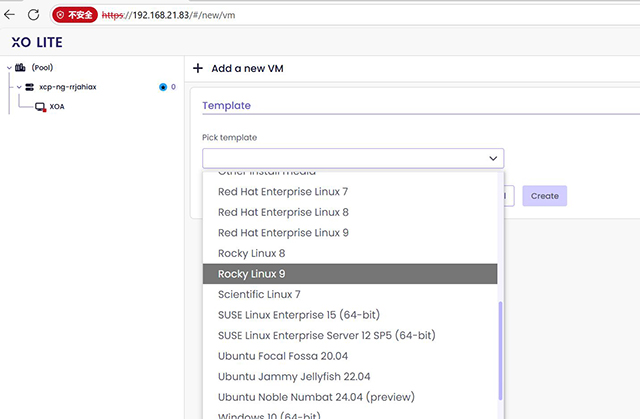
Task: Click inside the Pick template combo box
Action: [x=353, y=158]
